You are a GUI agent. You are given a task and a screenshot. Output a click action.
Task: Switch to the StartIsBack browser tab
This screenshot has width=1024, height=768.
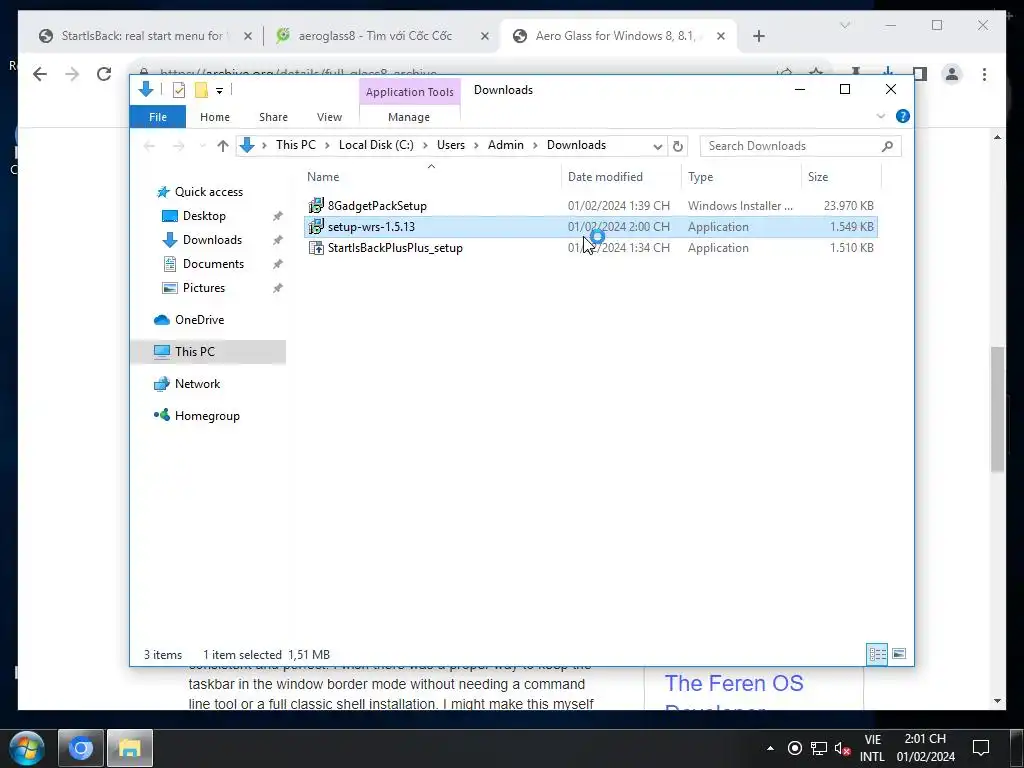coord(142,36)
